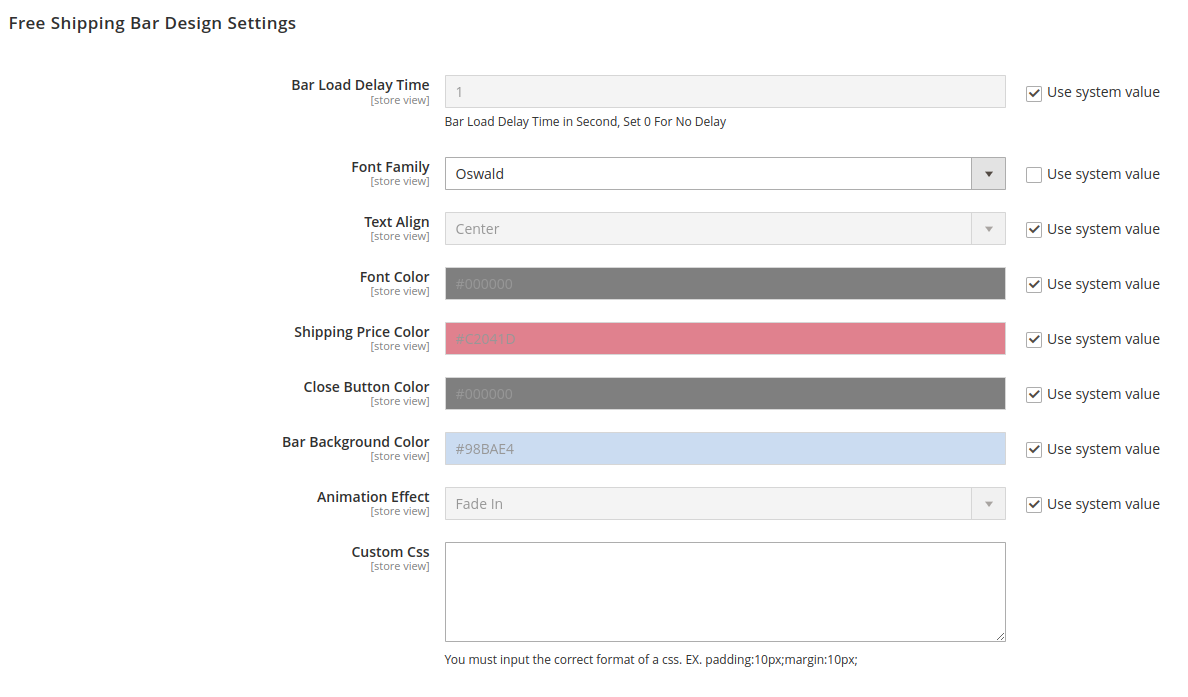Click the Font Family dropdown arrow button
Image resolution: width=1188 pixels, height=697 pixels.
tap(988, 174)
